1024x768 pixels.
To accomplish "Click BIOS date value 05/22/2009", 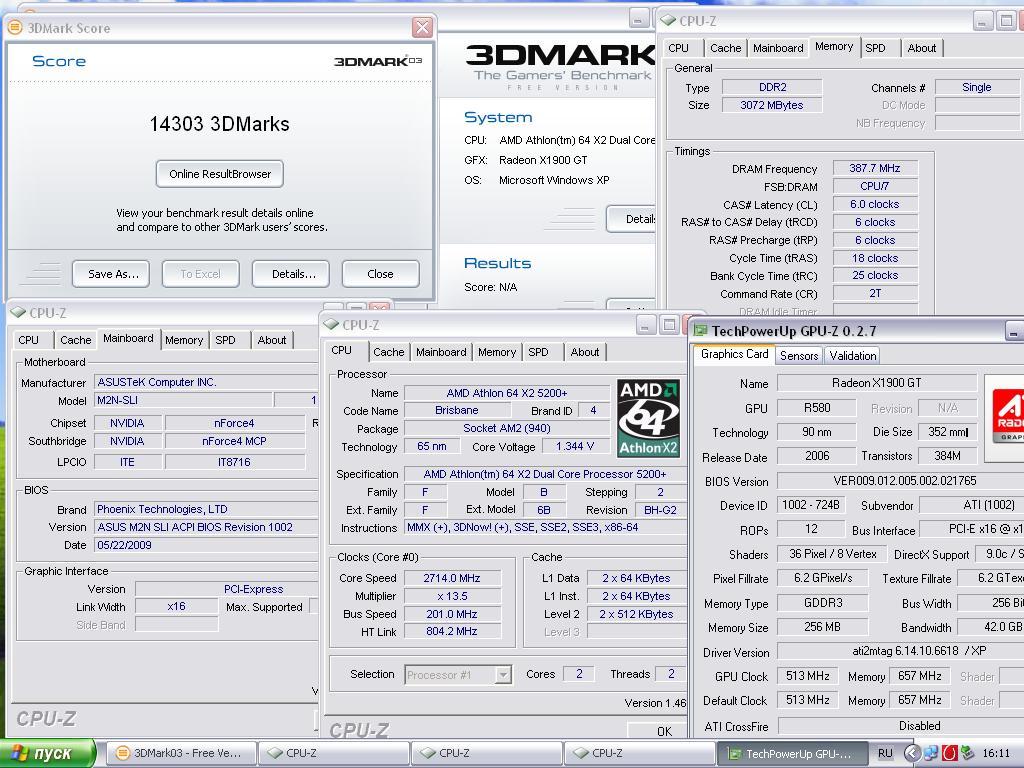I will tap(206, 545).
